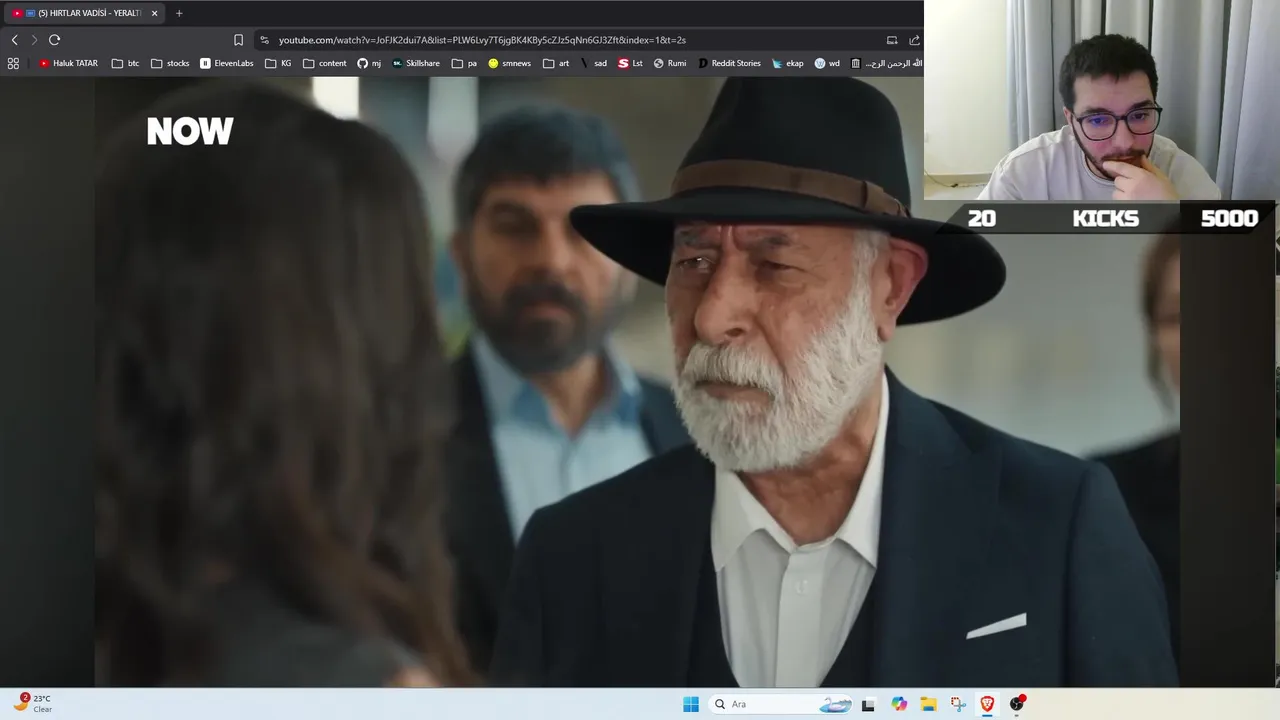Open File Explorer from the taskbar
Screen dimensions: 1280x720
[928, 704]
